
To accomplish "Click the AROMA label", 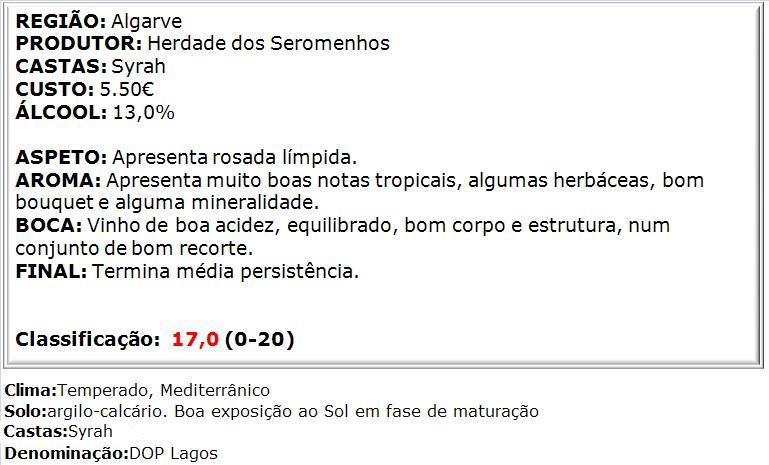I will click(x=58, y=180).
